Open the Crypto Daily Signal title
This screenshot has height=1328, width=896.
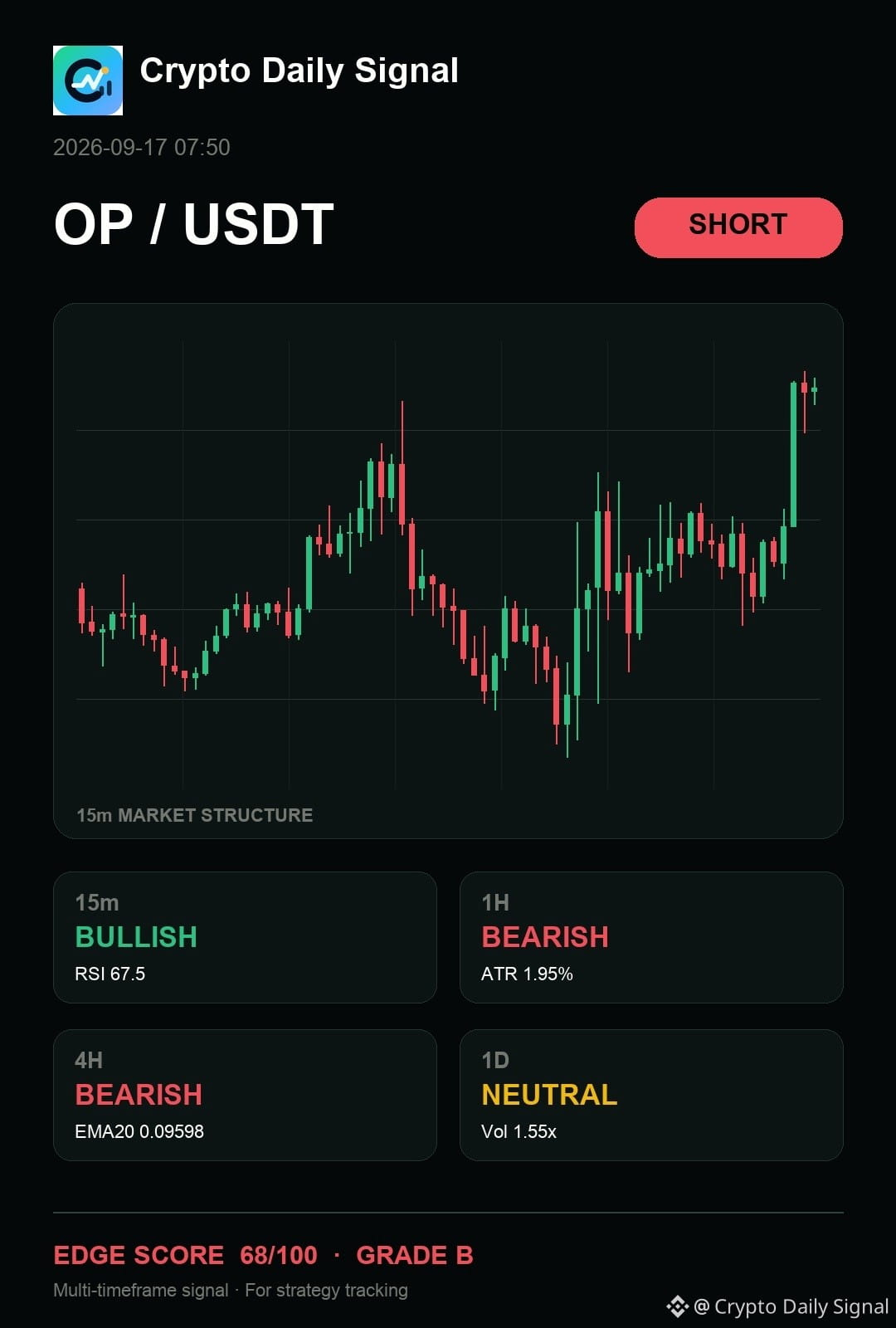pyautogui.click(x=299, y=71)
